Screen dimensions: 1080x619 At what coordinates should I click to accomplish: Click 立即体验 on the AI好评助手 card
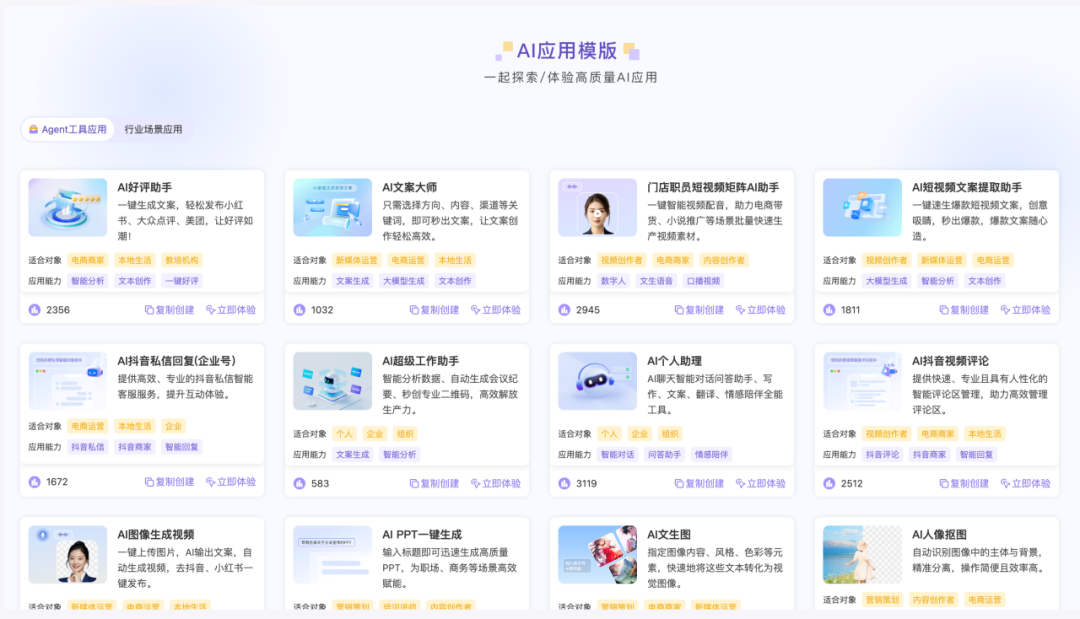(231, 310)
